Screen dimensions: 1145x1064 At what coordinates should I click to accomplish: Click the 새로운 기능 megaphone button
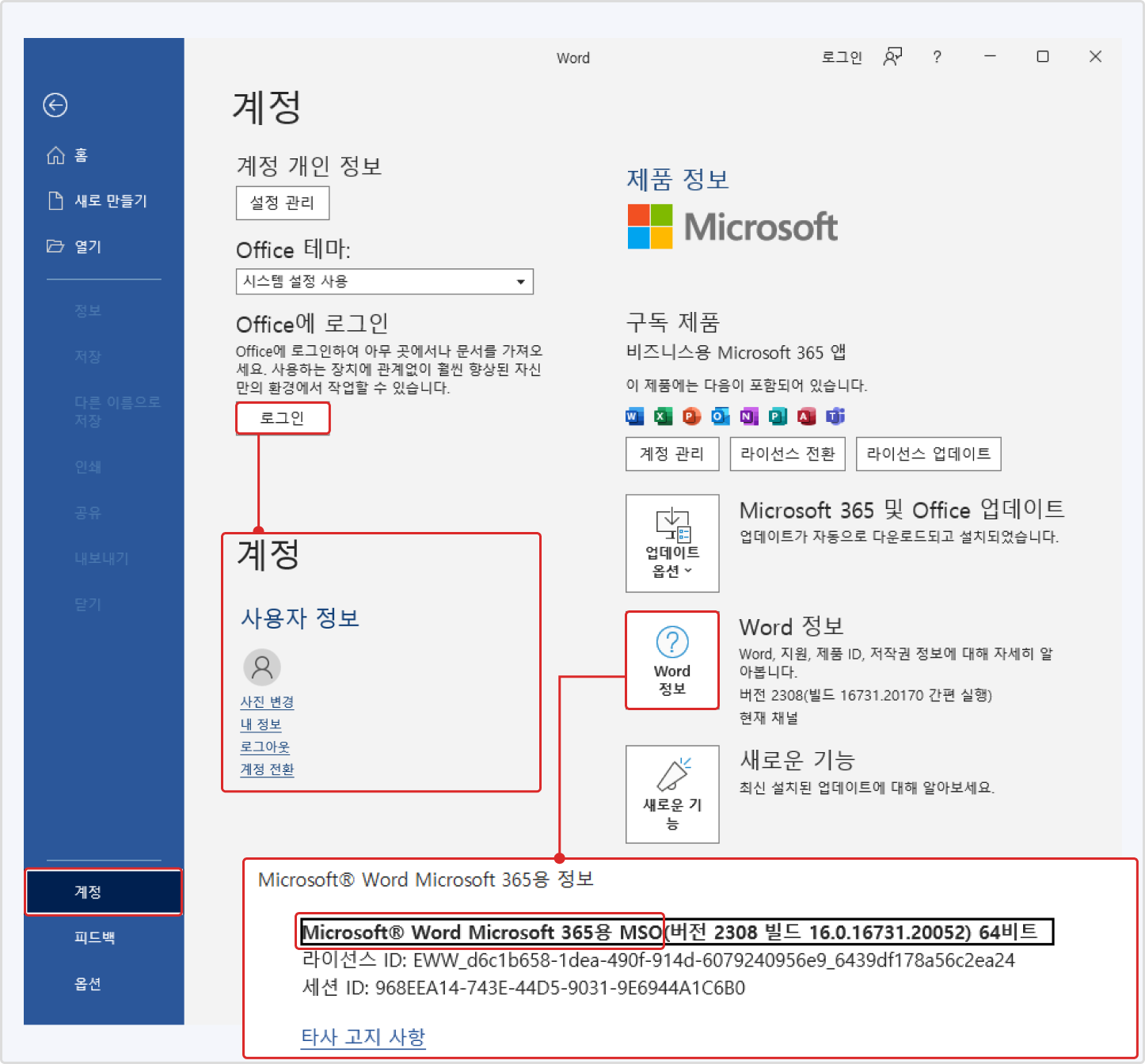(671, 793)
